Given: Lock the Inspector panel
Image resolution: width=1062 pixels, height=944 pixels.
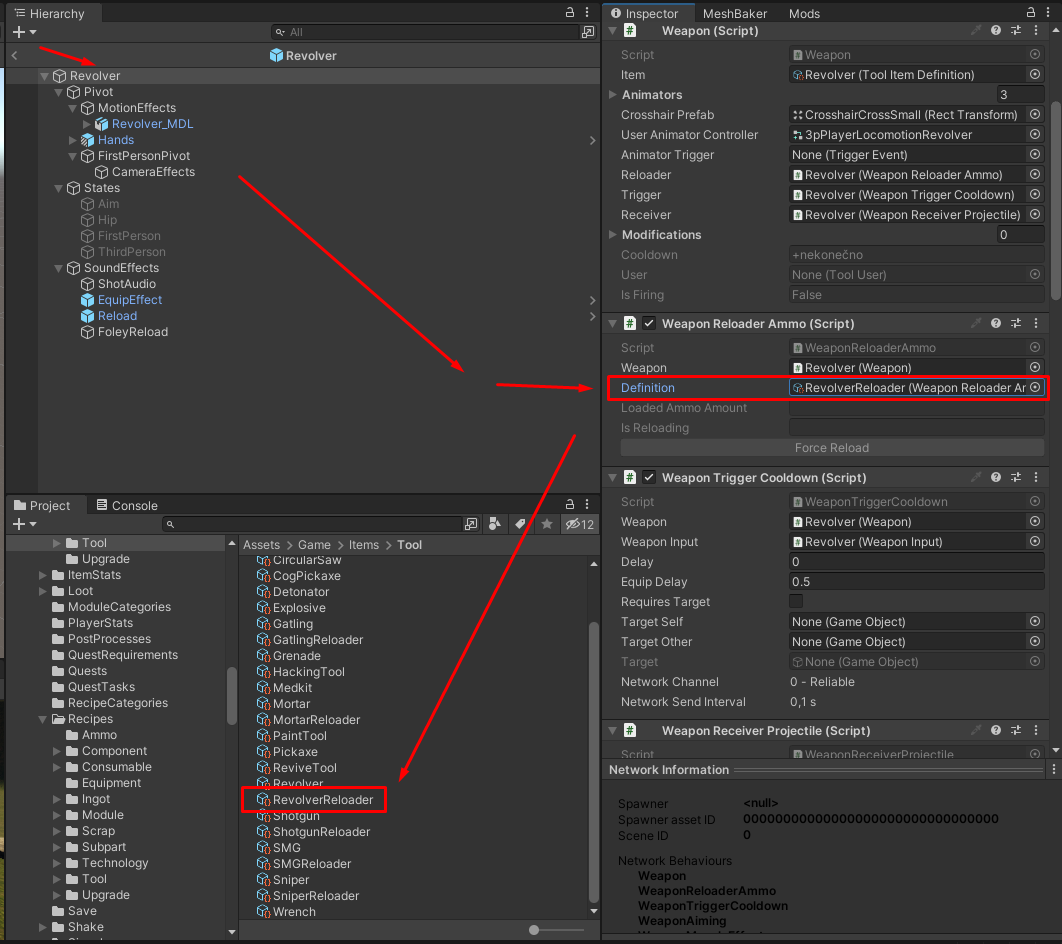Looking at the screenshot, I should pos(1031,12).
